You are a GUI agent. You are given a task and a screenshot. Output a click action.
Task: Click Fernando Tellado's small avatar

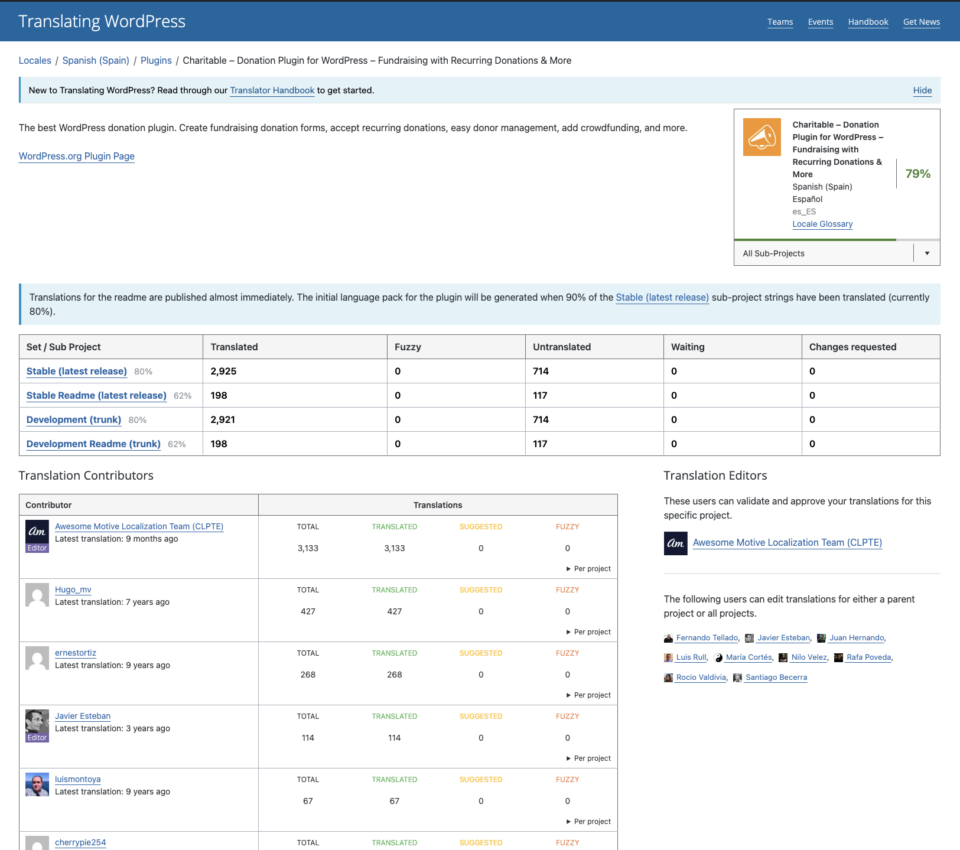pyautogui.click(x=669, y=638)
